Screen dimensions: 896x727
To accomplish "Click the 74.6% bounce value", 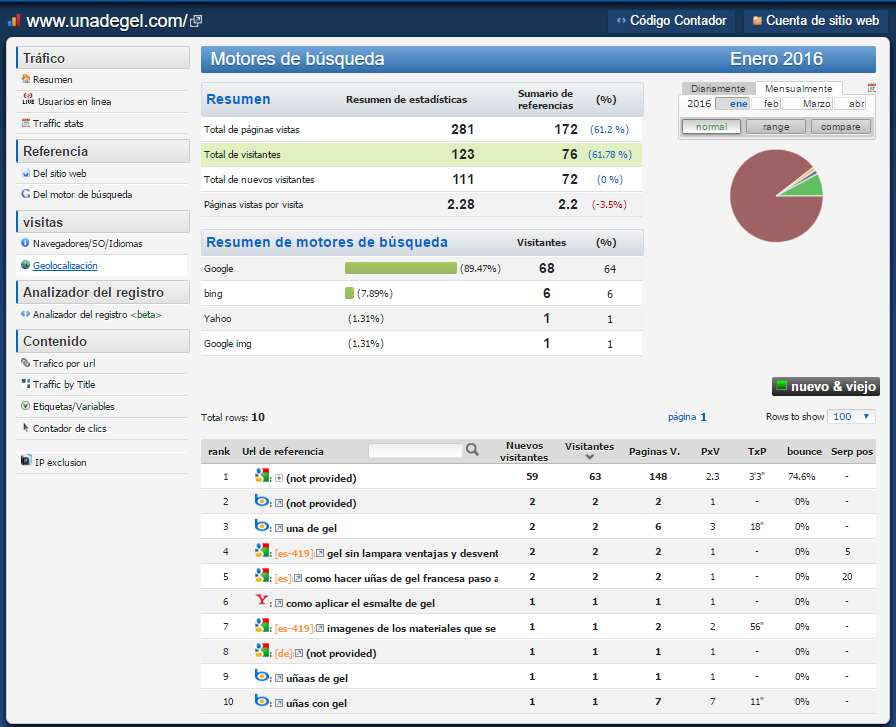I will pos(801,477).
